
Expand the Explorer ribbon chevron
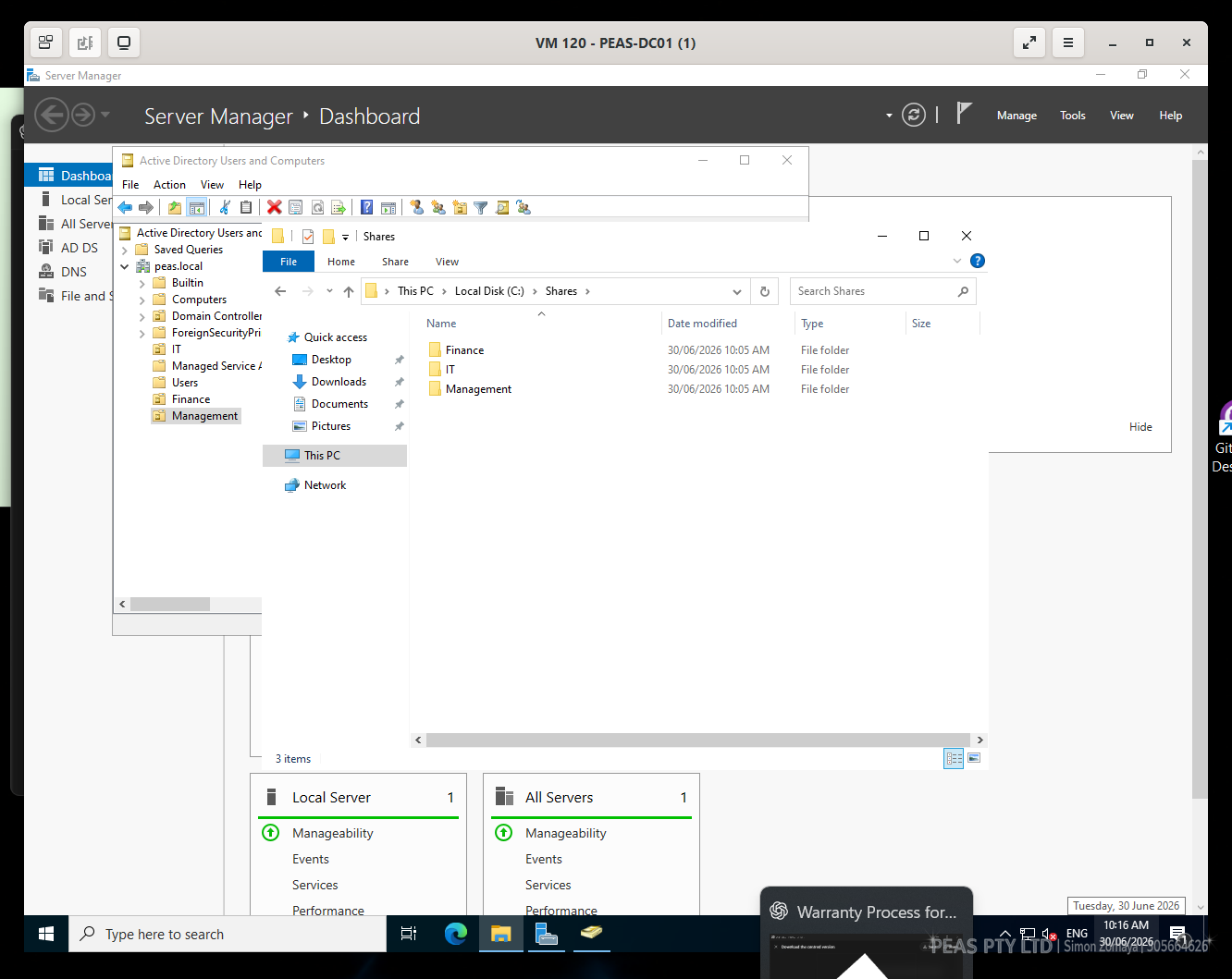(x=957, y=262)
